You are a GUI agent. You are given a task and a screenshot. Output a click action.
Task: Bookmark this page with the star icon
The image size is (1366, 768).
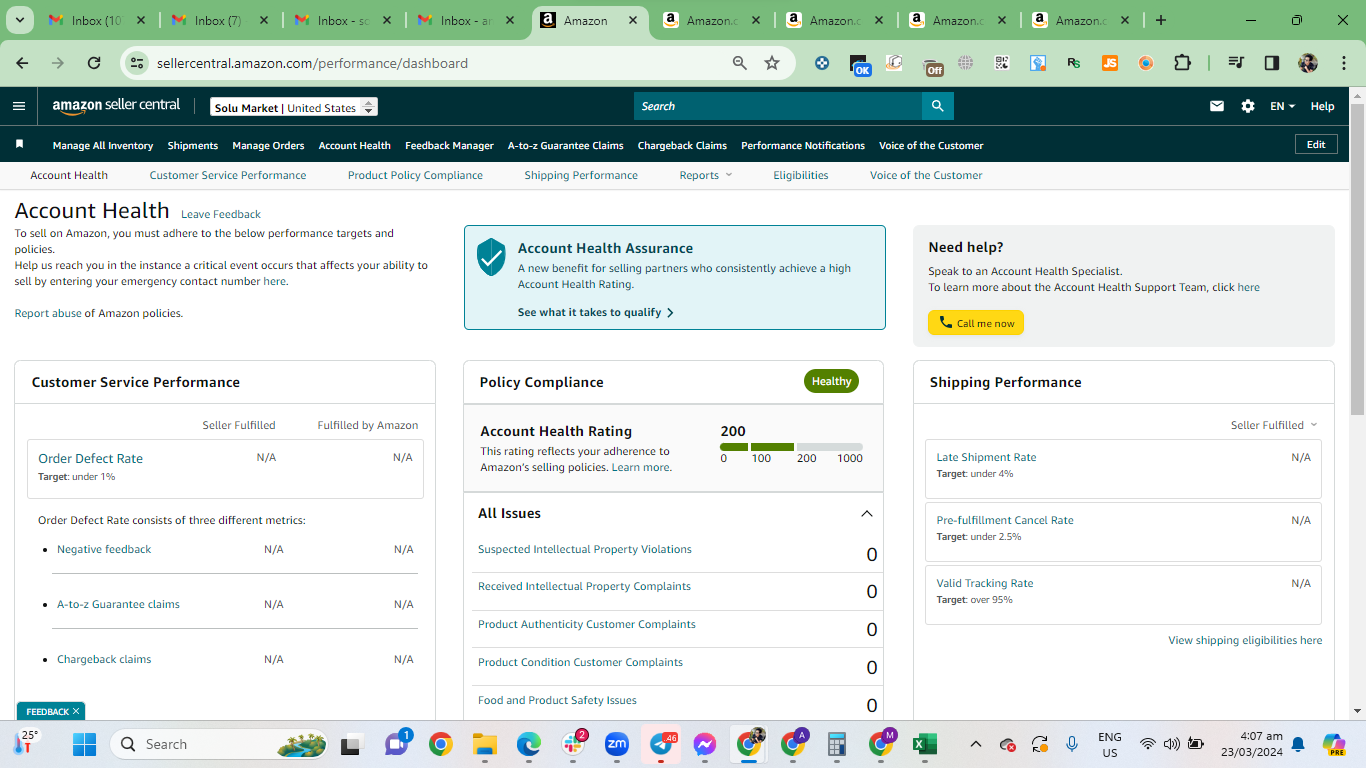point(772,63)
